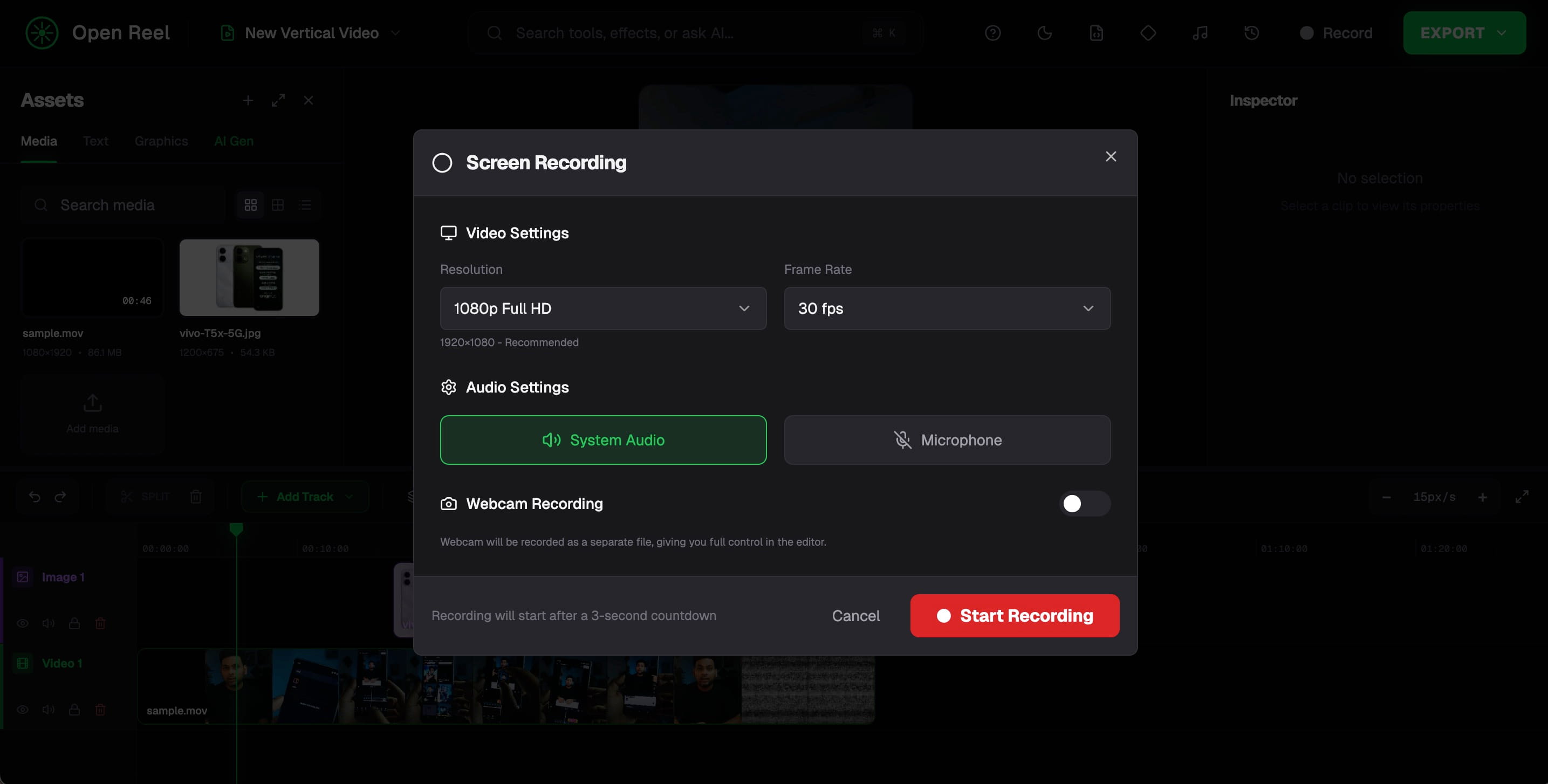Image resolution: width=1548 pixels, height=784 pixels.
Task: Click the help question mark icon
Action: click(x=993, y=33)
